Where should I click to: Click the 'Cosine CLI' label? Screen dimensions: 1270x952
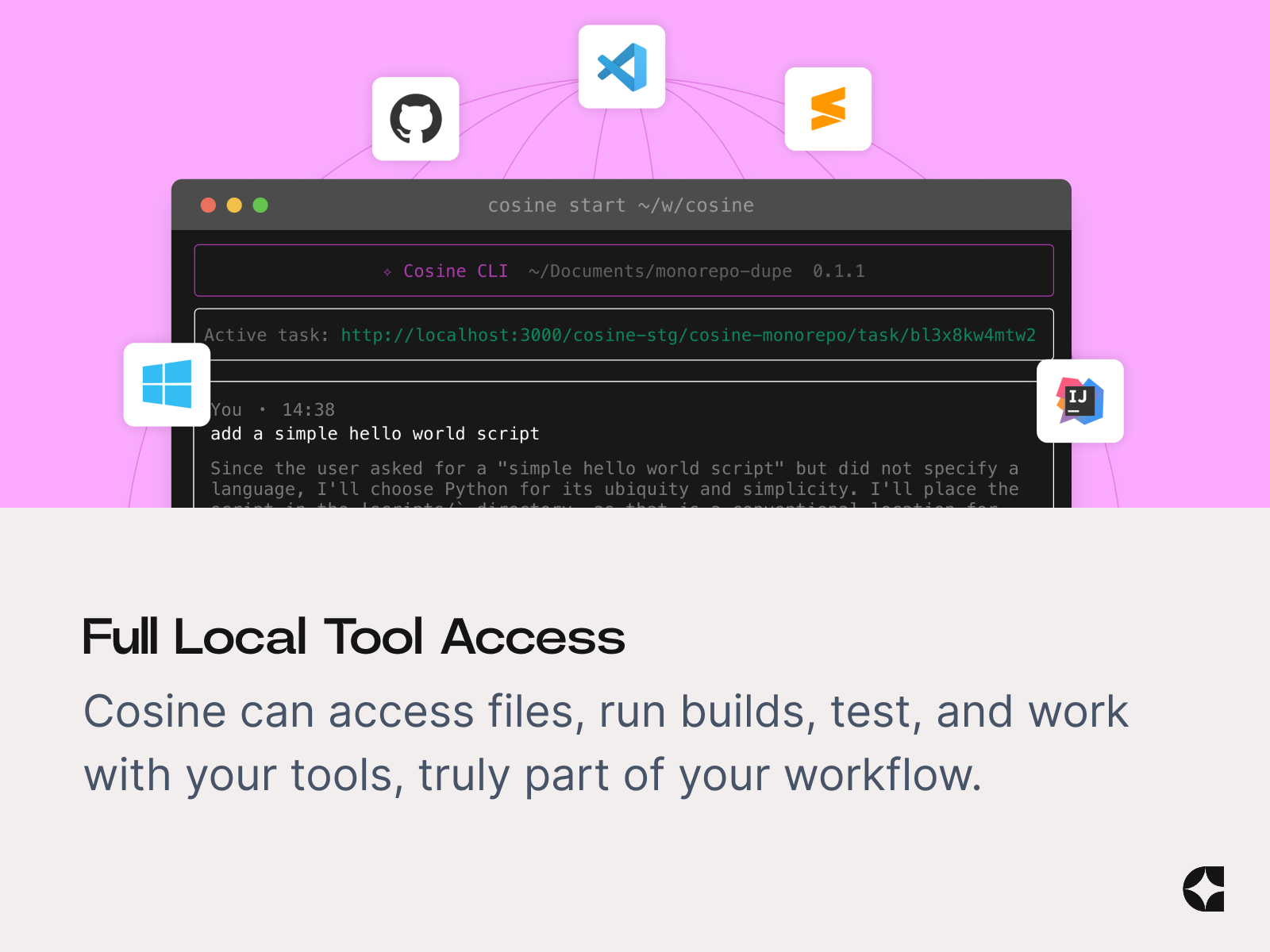click(456, 271)
